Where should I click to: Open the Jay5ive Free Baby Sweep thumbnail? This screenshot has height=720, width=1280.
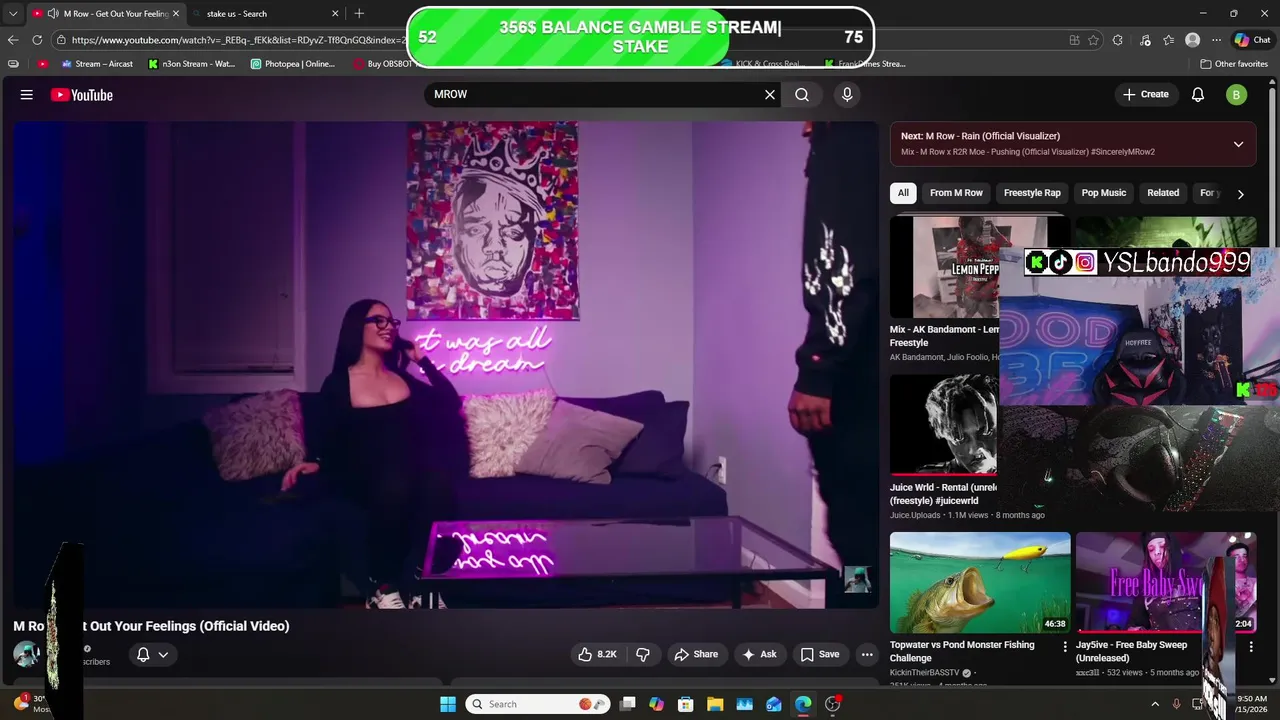(x=1166, y=582)
